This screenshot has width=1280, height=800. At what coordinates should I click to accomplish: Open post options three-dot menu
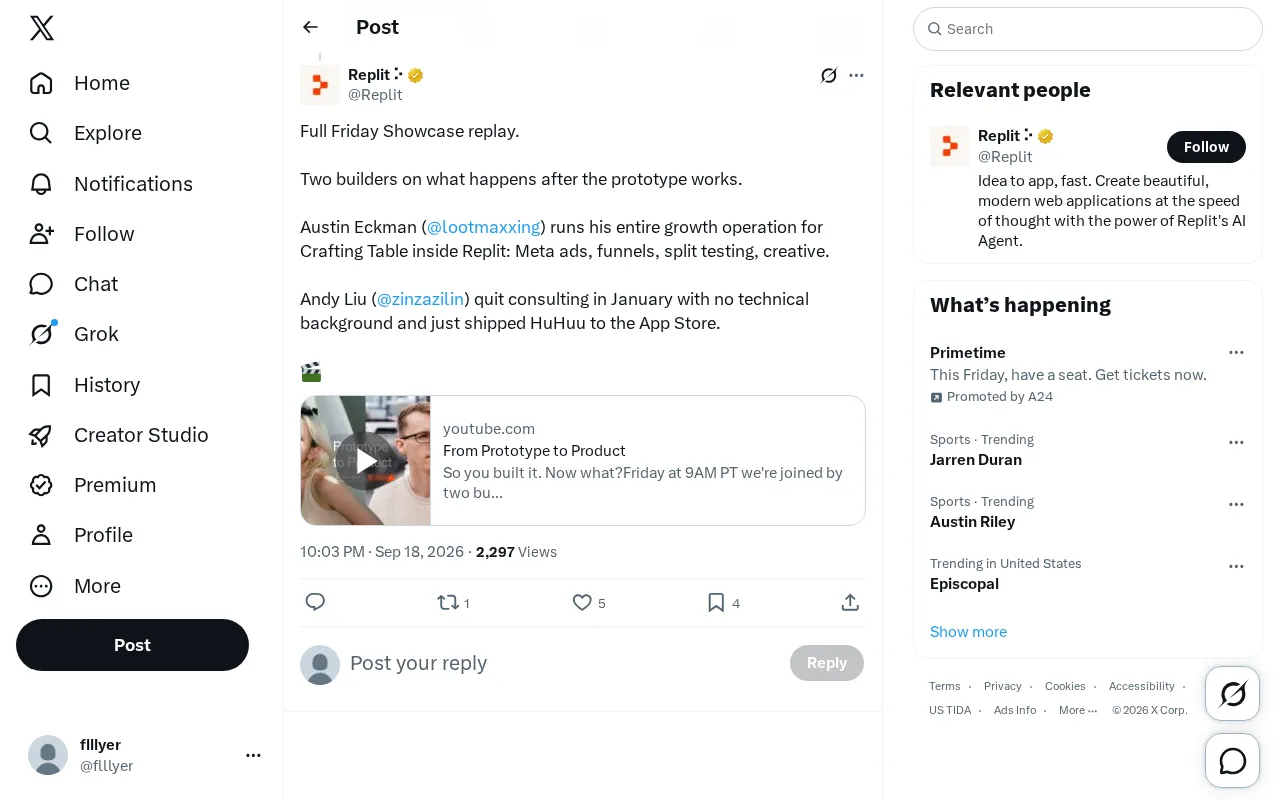click(856, 75)
